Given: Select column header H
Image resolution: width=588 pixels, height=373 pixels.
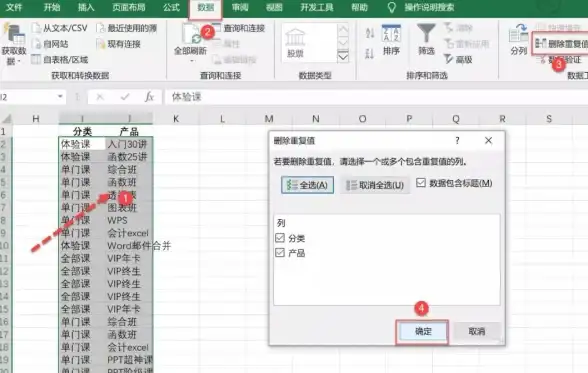Looking at the screenshot, I should click(x=36, y=119).
